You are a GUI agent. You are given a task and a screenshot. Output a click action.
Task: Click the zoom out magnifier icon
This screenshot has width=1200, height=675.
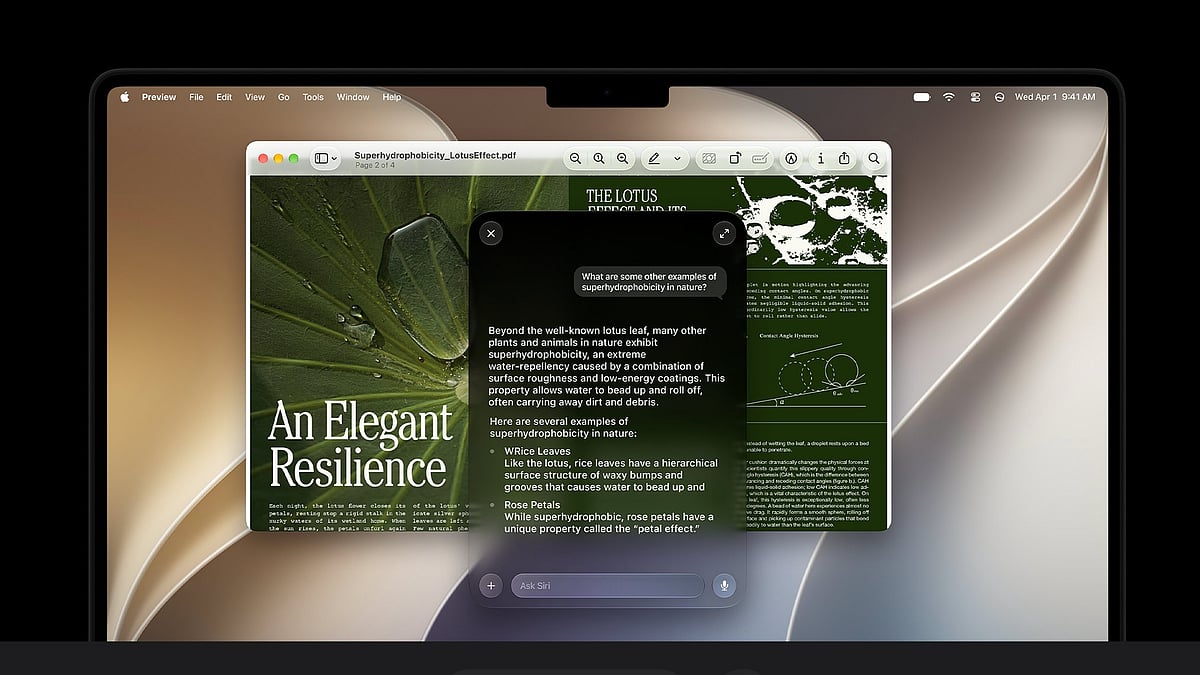(575, 158)
